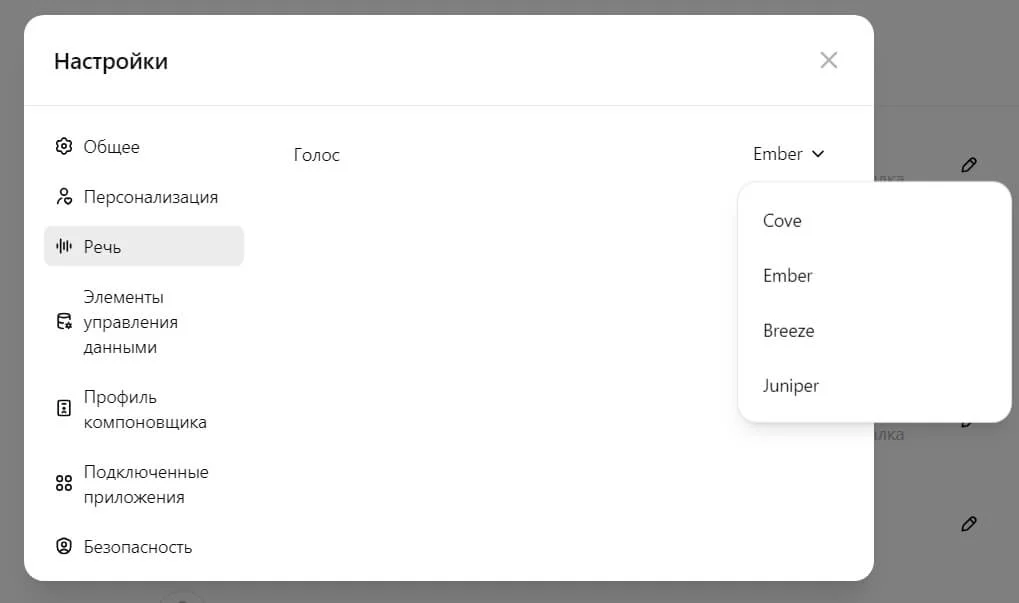Image resolution: width=1019 pixels, height=603 pixels.
Task: Switch to the Персонализация settings section
Action: [150, 197]
